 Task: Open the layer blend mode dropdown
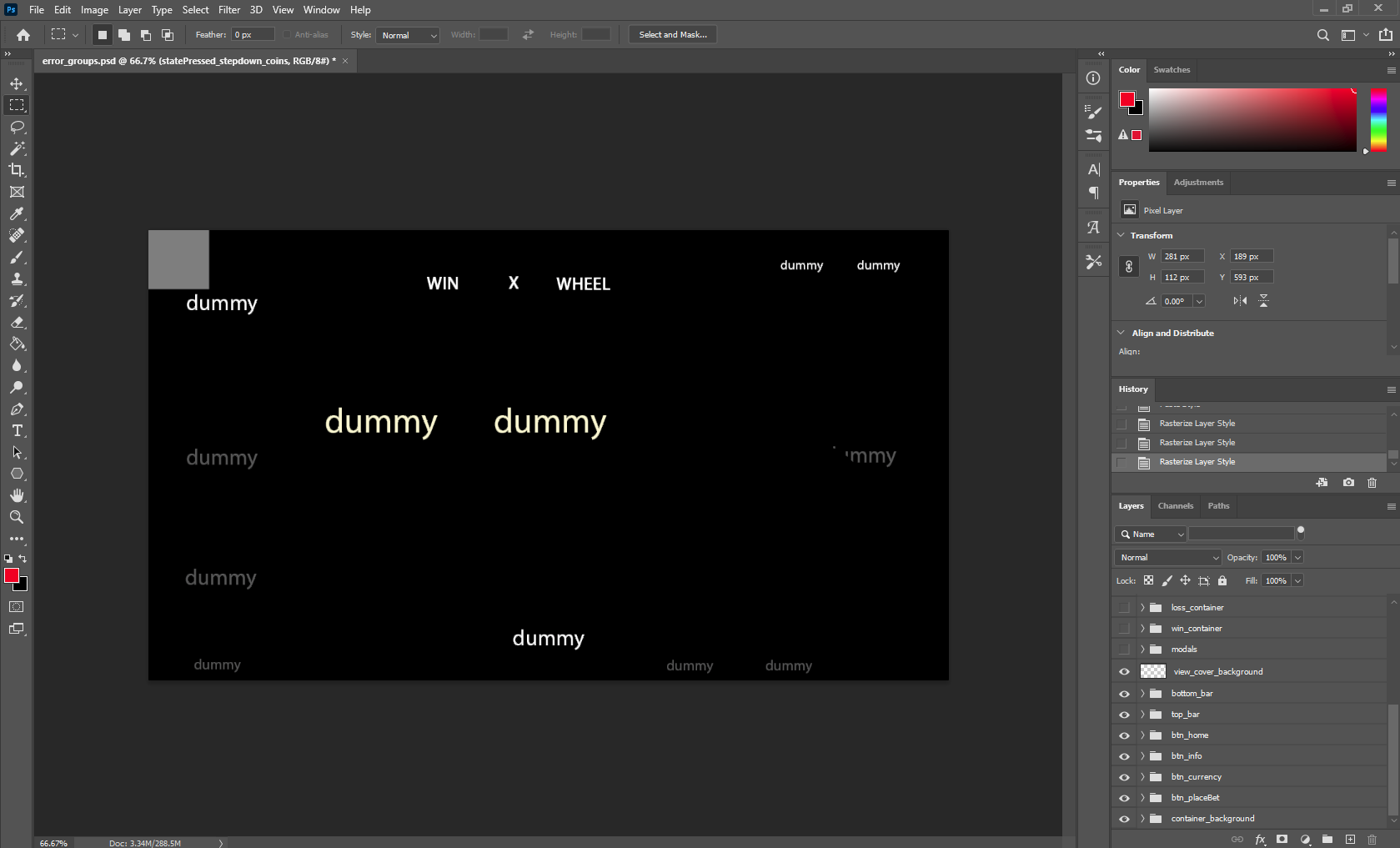pyautogui.click(x=1167, y=557)
